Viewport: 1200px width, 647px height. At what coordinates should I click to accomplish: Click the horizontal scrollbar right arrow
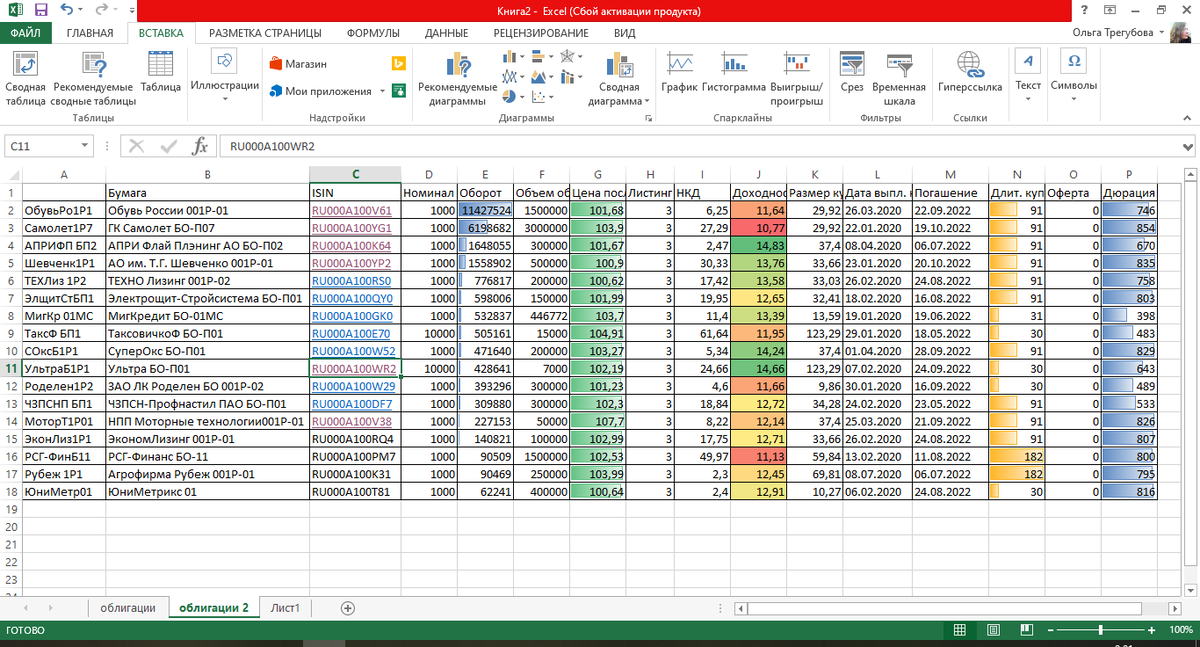pos(1177,608)
